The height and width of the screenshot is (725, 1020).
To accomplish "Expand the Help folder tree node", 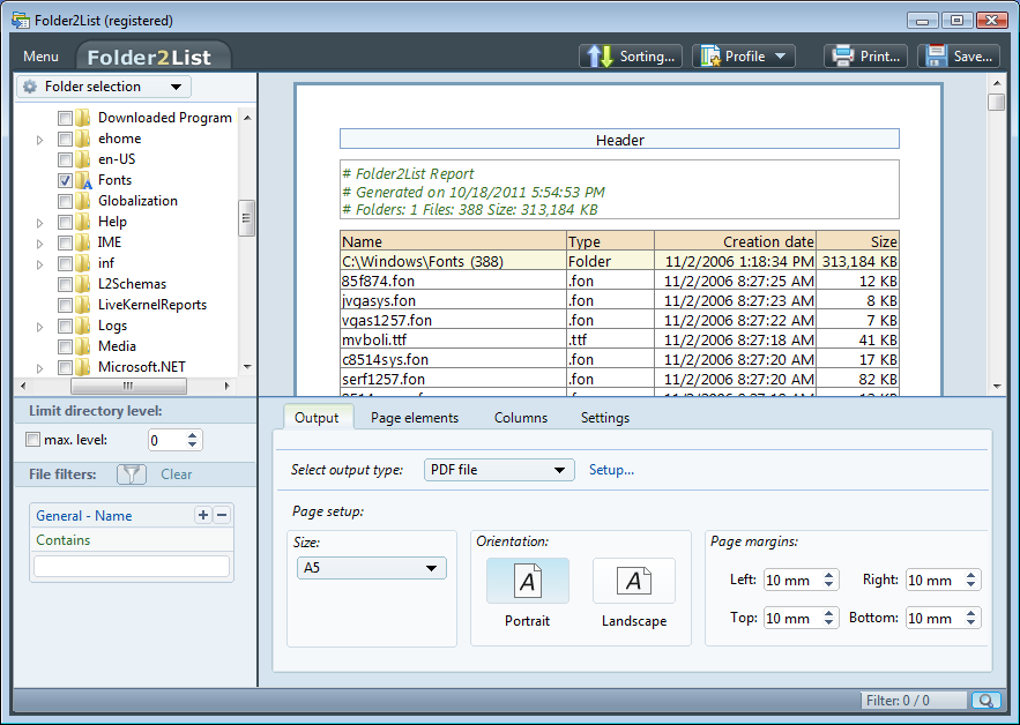I will [x=40, y=223].
